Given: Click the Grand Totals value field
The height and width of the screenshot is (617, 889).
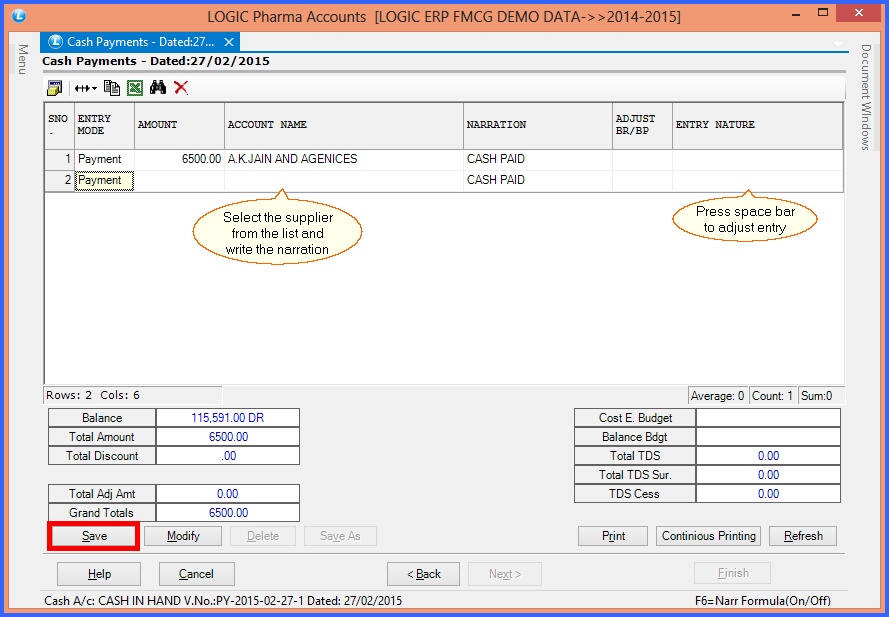Looking at the screenshot, I should click(x=227, y=513).
